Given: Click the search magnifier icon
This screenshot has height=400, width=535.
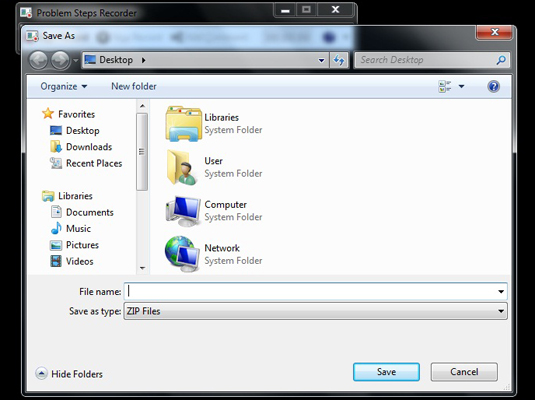Looking at the screenshot, I should coord(501,60).
